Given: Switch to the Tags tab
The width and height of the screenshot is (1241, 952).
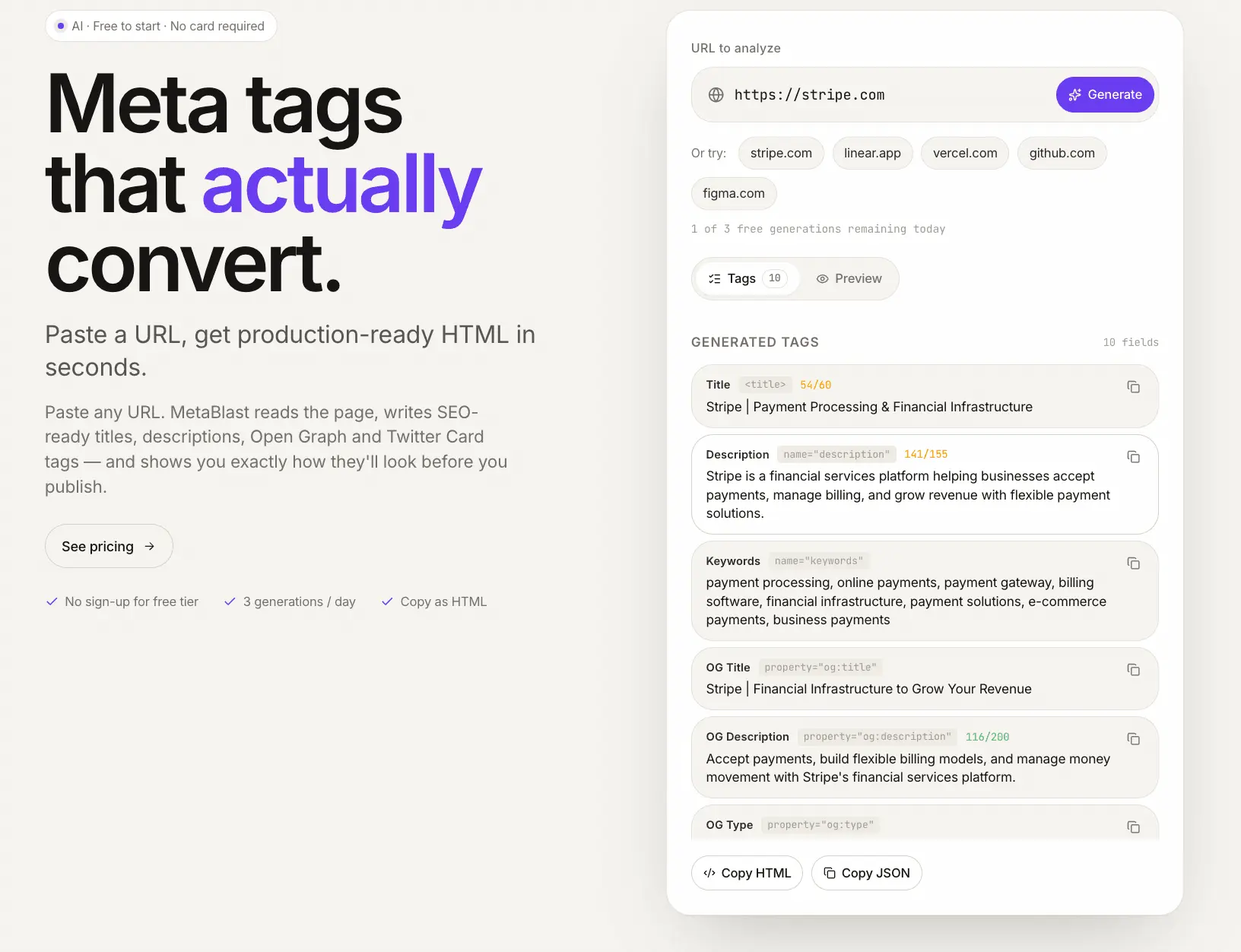Looking at the screenshot, I should 747,278.
